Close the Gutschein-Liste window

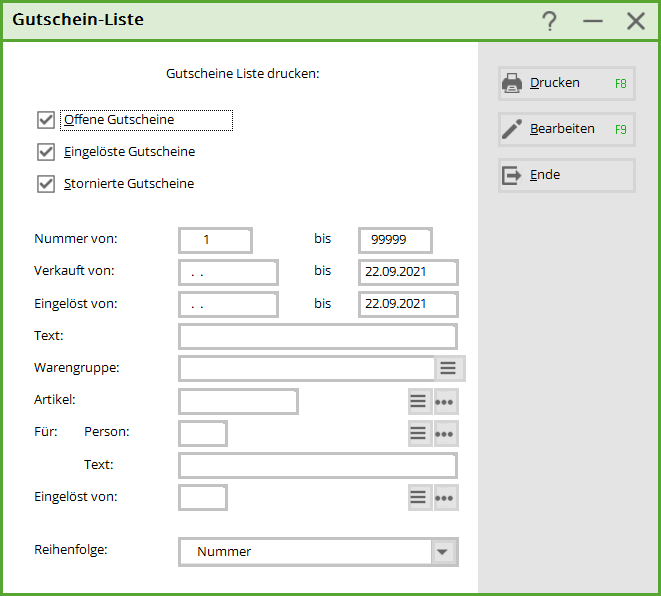[x=635, y=21]
